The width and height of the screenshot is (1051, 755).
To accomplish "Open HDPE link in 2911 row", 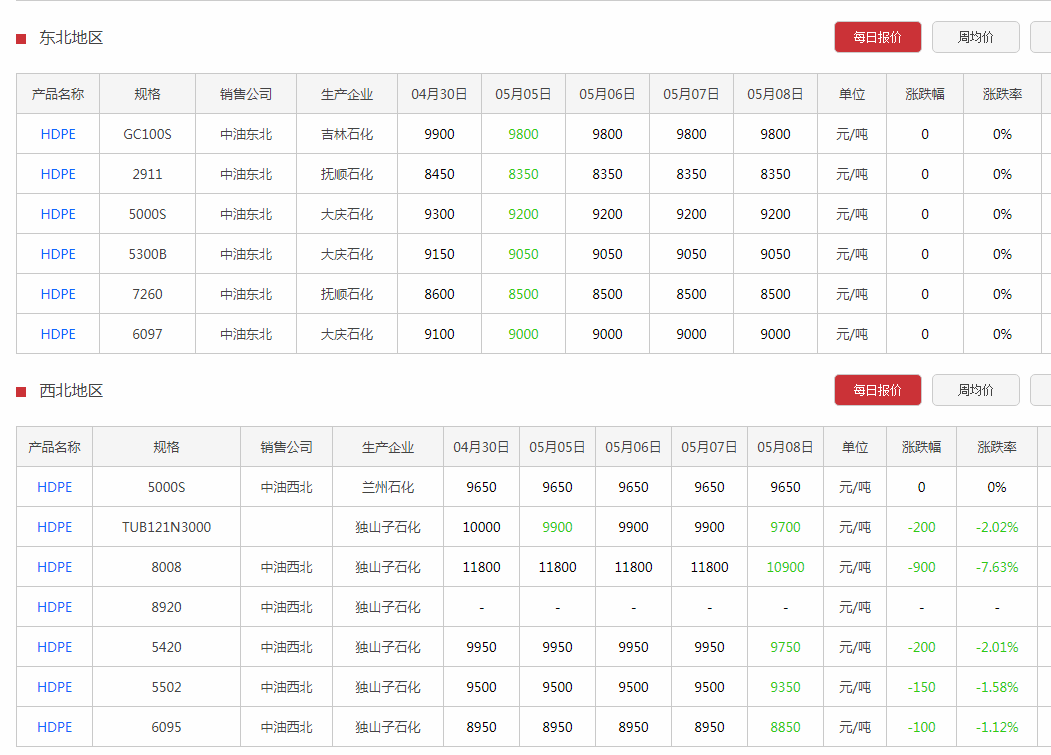I will [58, 174].
